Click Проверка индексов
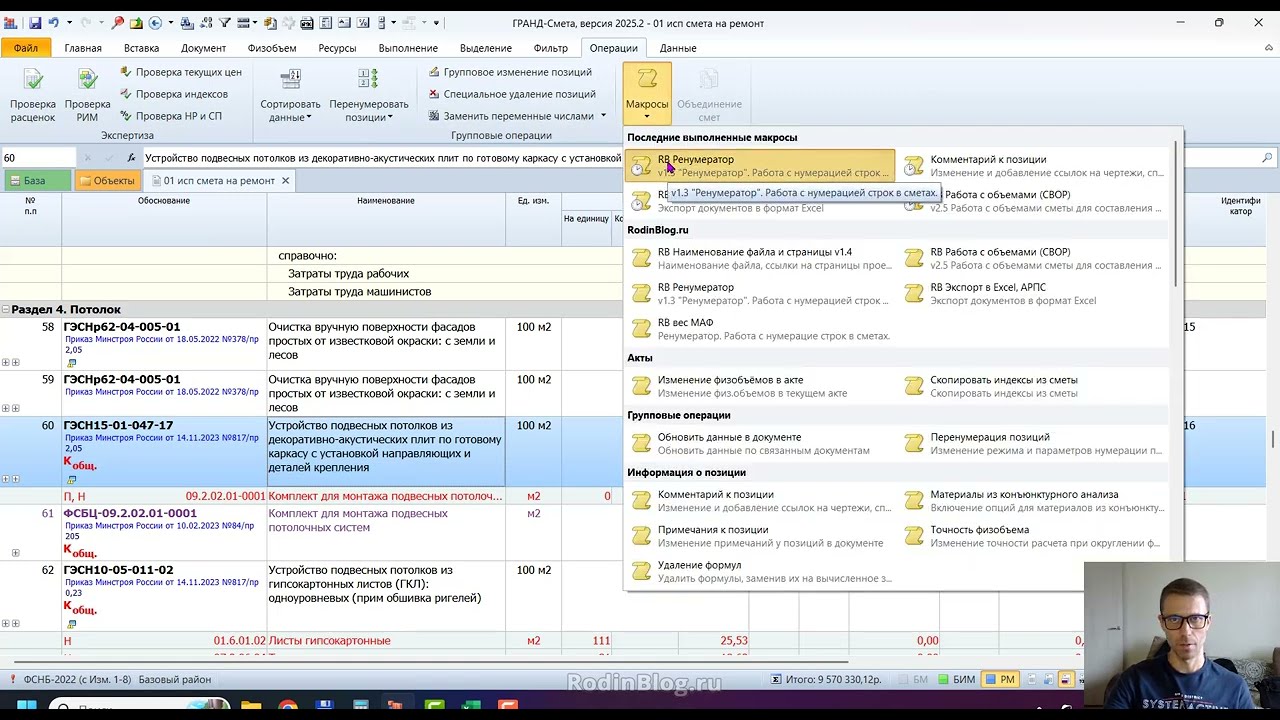This screenshot has width=1280, height=720. 173,94
